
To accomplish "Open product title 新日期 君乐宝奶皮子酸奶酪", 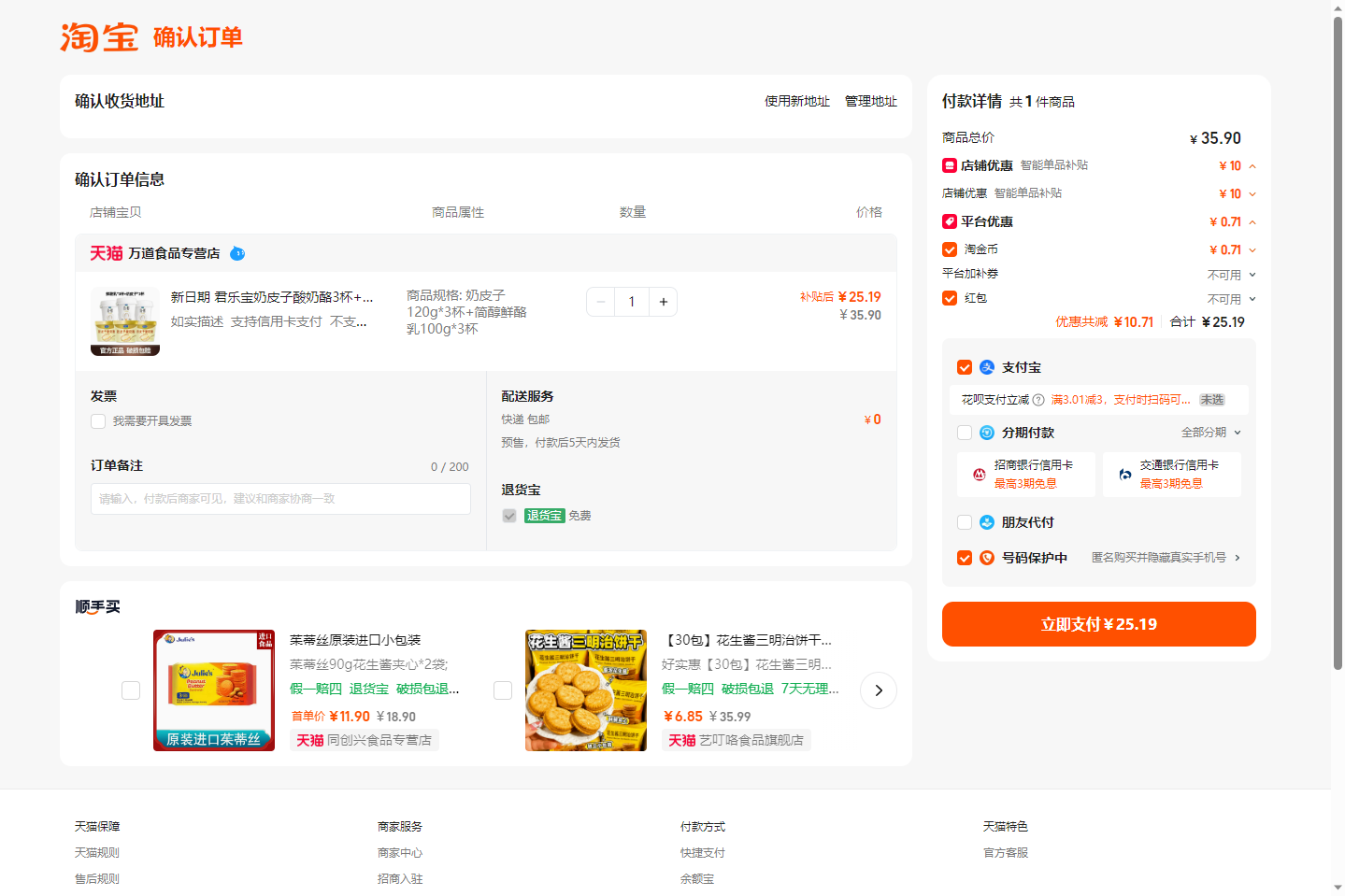I will [x=272, y=297].
